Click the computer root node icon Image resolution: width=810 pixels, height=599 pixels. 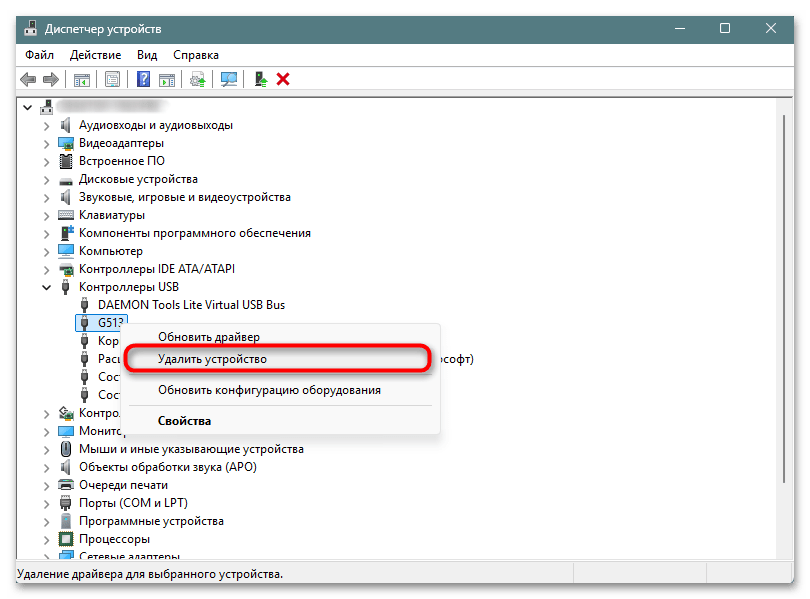[47, 107]
